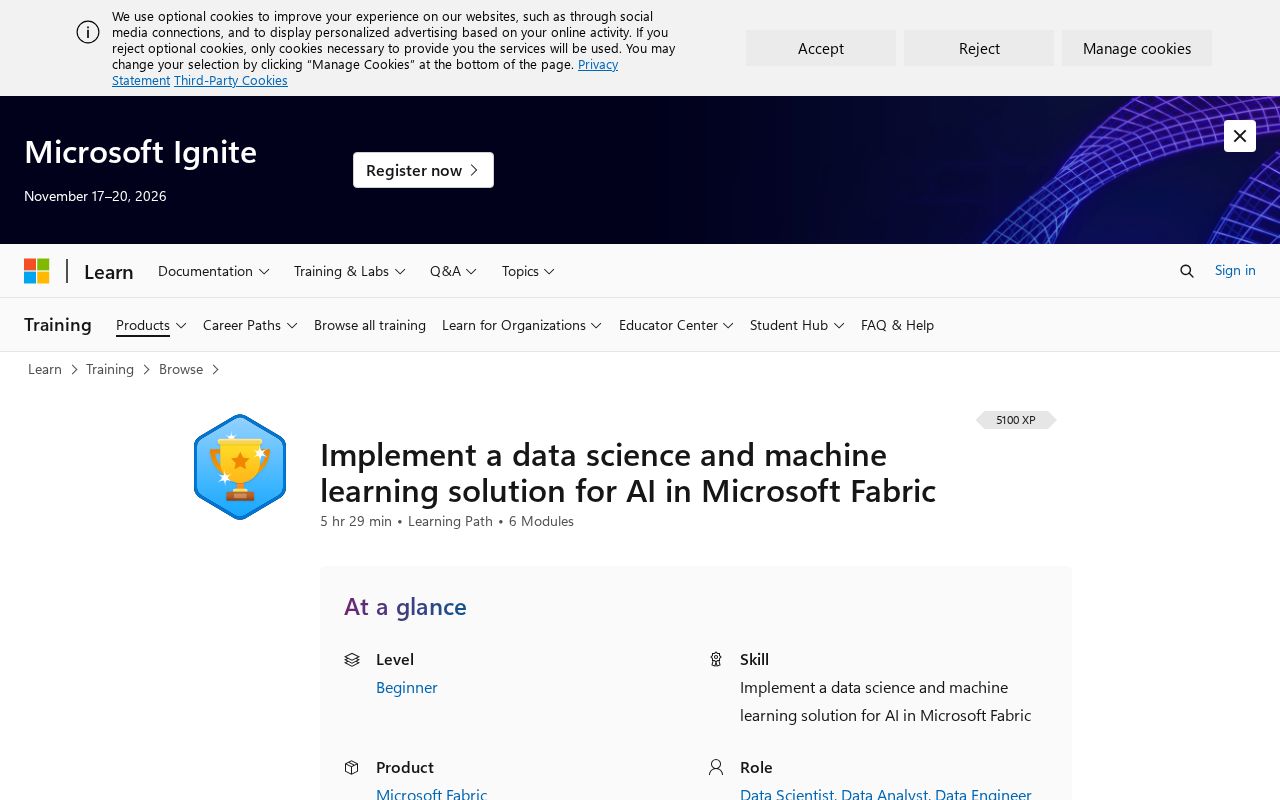Open the Topics dropdown menu
1280x800 pixels.
[528, 271]
